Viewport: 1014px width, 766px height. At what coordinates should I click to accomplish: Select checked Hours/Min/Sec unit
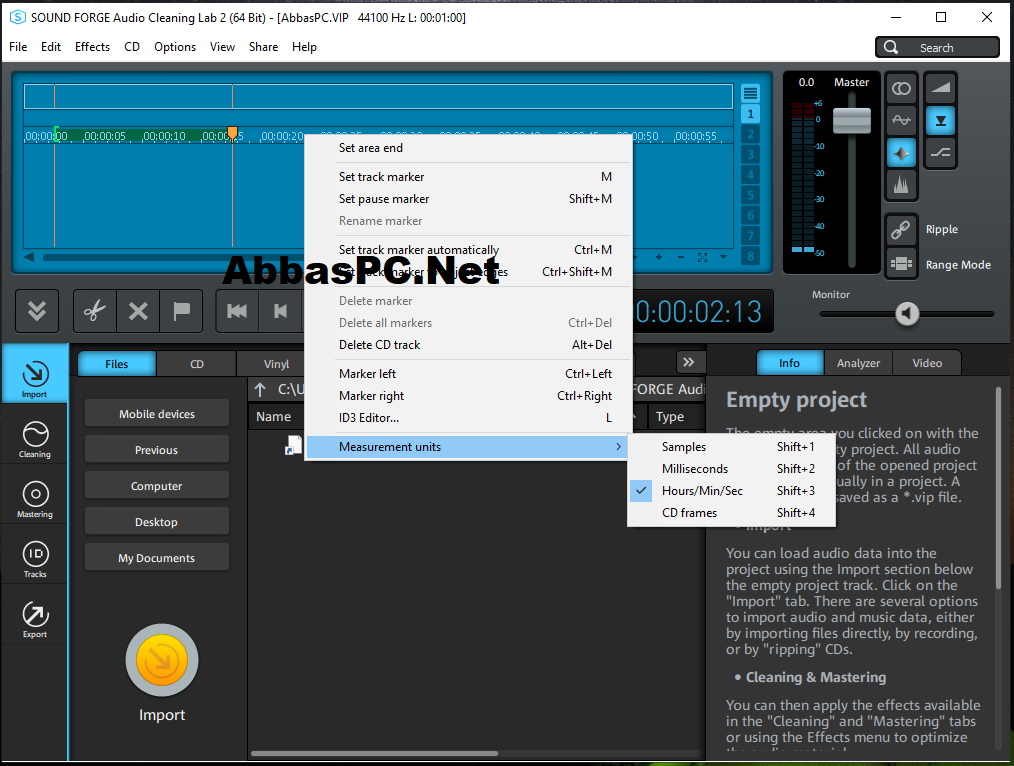731,491
